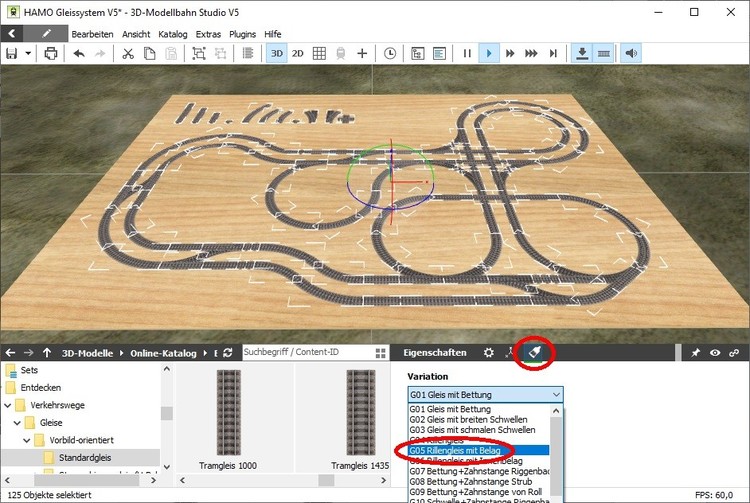Open the Katalog menu
This screenshot has width=750, height=503.
point(173,34)
